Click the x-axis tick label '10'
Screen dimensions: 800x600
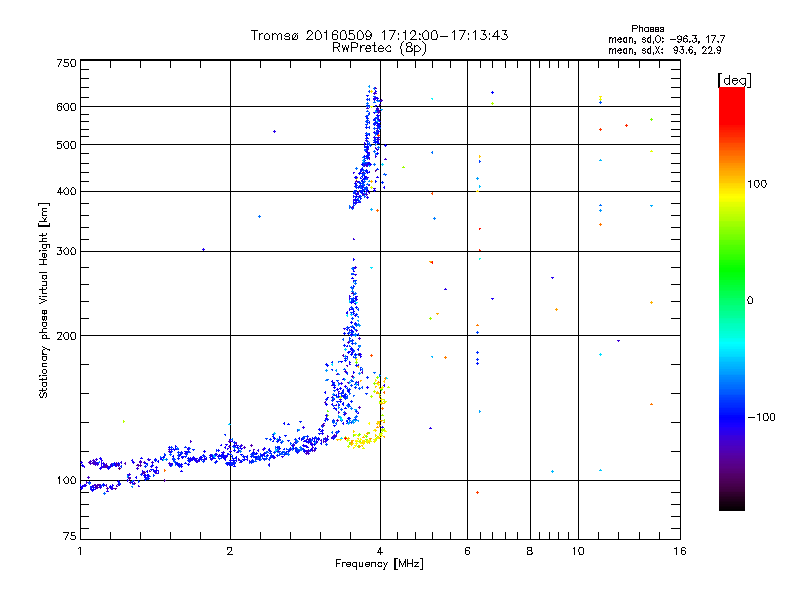pyautogui.click(x=578, y=551)
